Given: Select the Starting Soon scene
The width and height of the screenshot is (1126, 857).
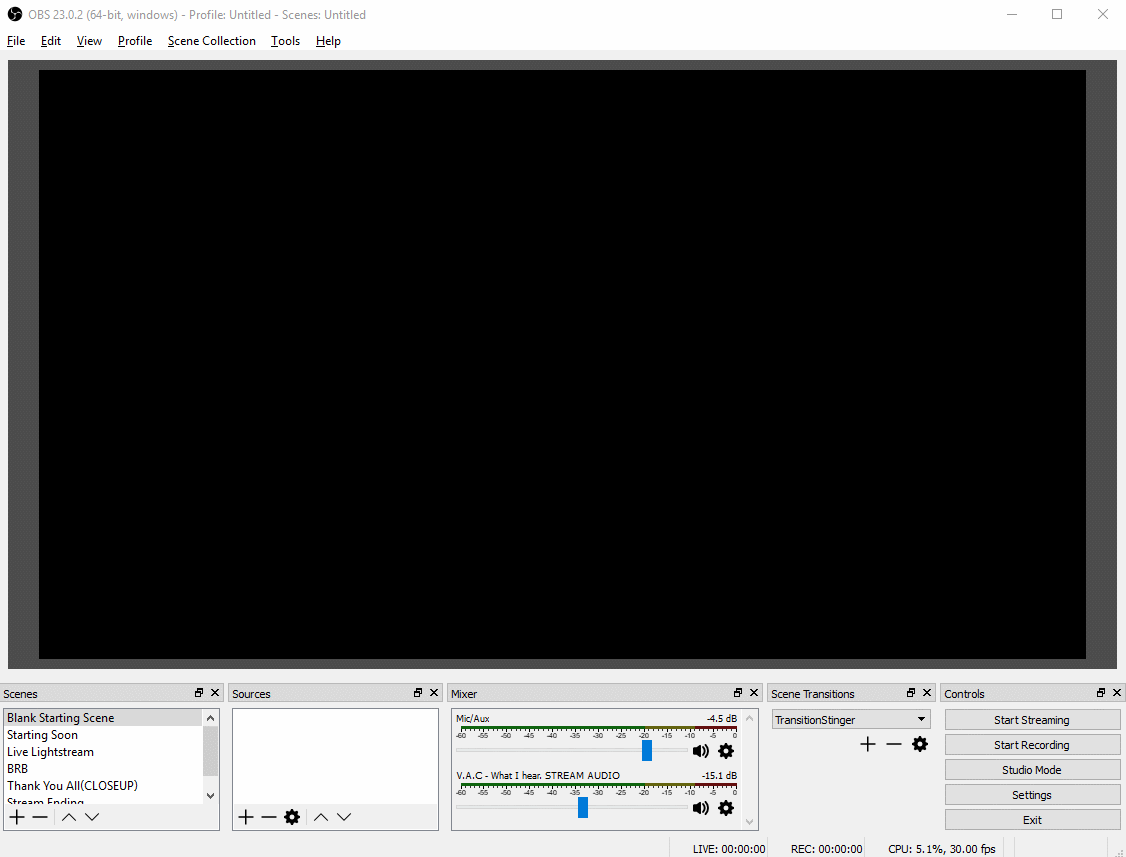Looking at the screenshot, I should (x=103, y=735).
